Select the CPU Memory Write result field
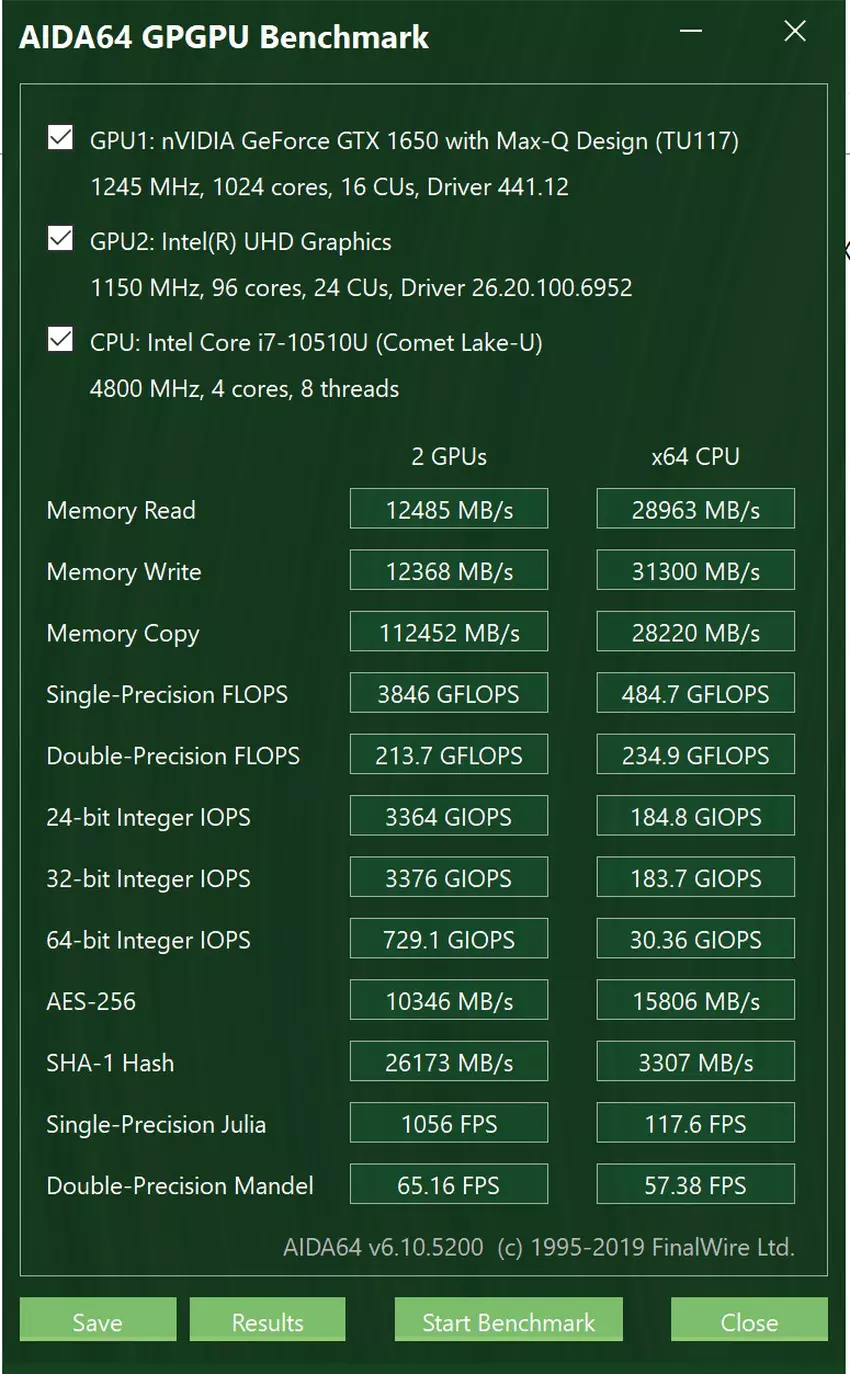Viewport: 850px width, 1374px height. pos(695,571)
